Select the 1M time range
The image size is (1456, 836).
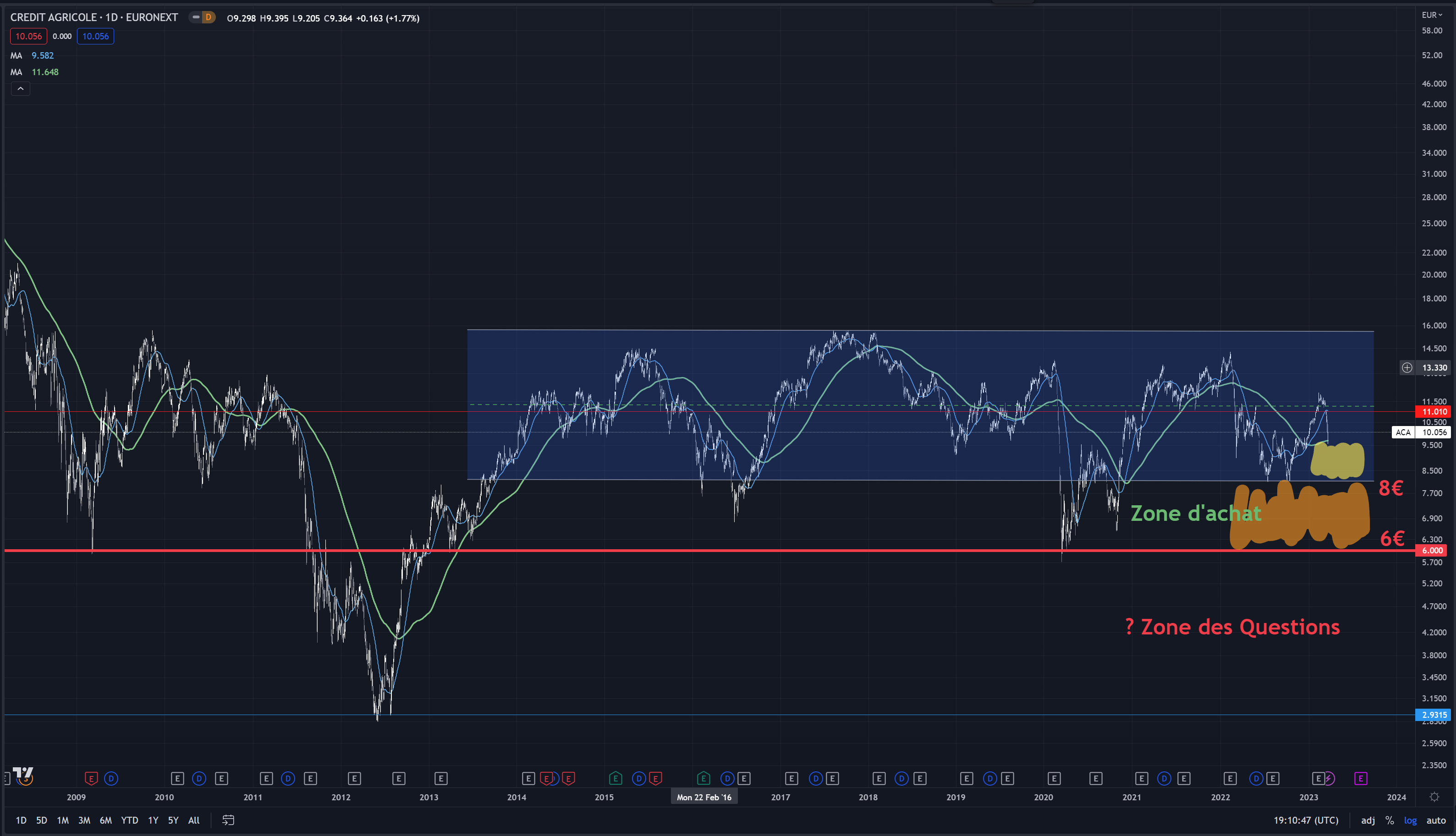pyautogui.click(x=63, y=820)
